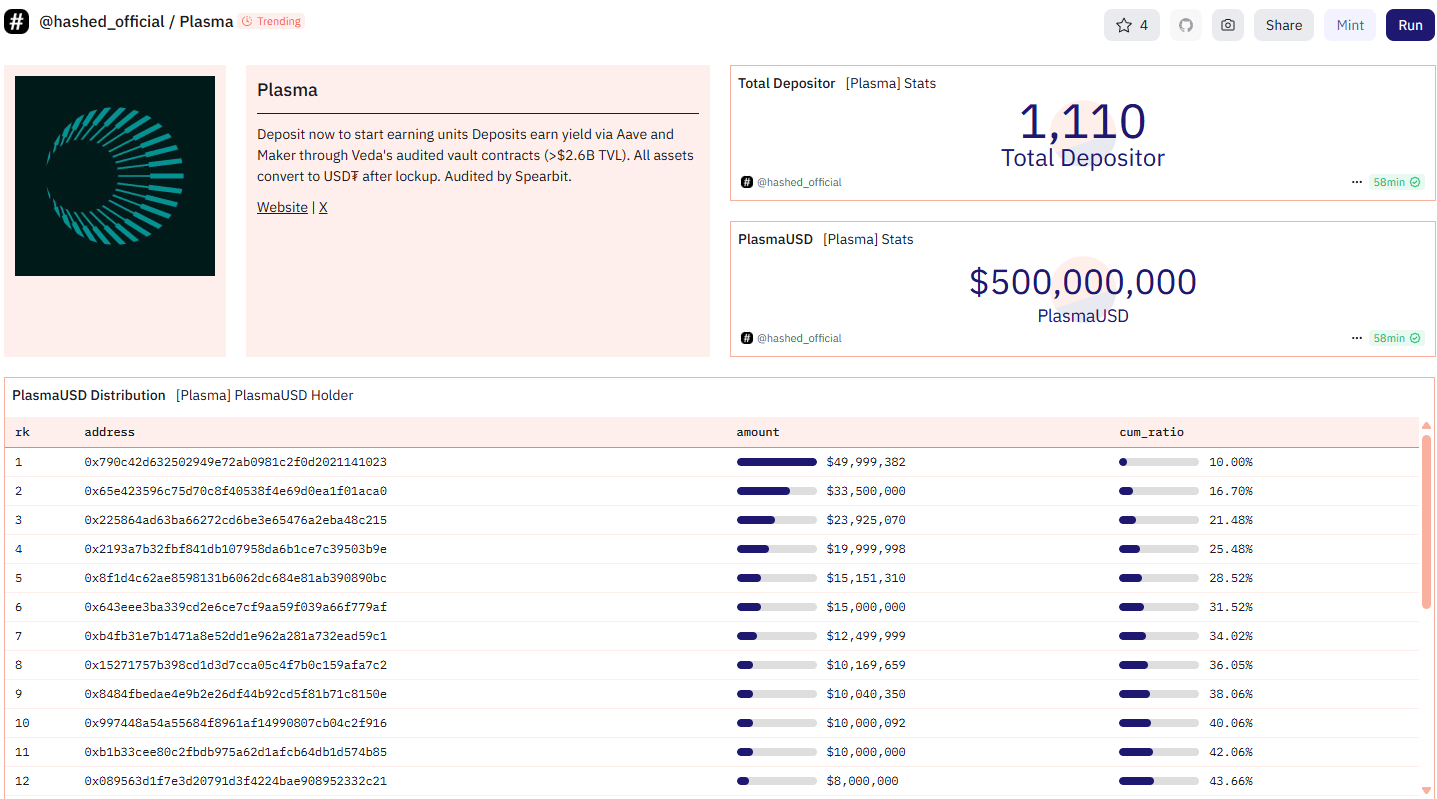
Task: Sort table by amount column header
Action: click(757, 432)
